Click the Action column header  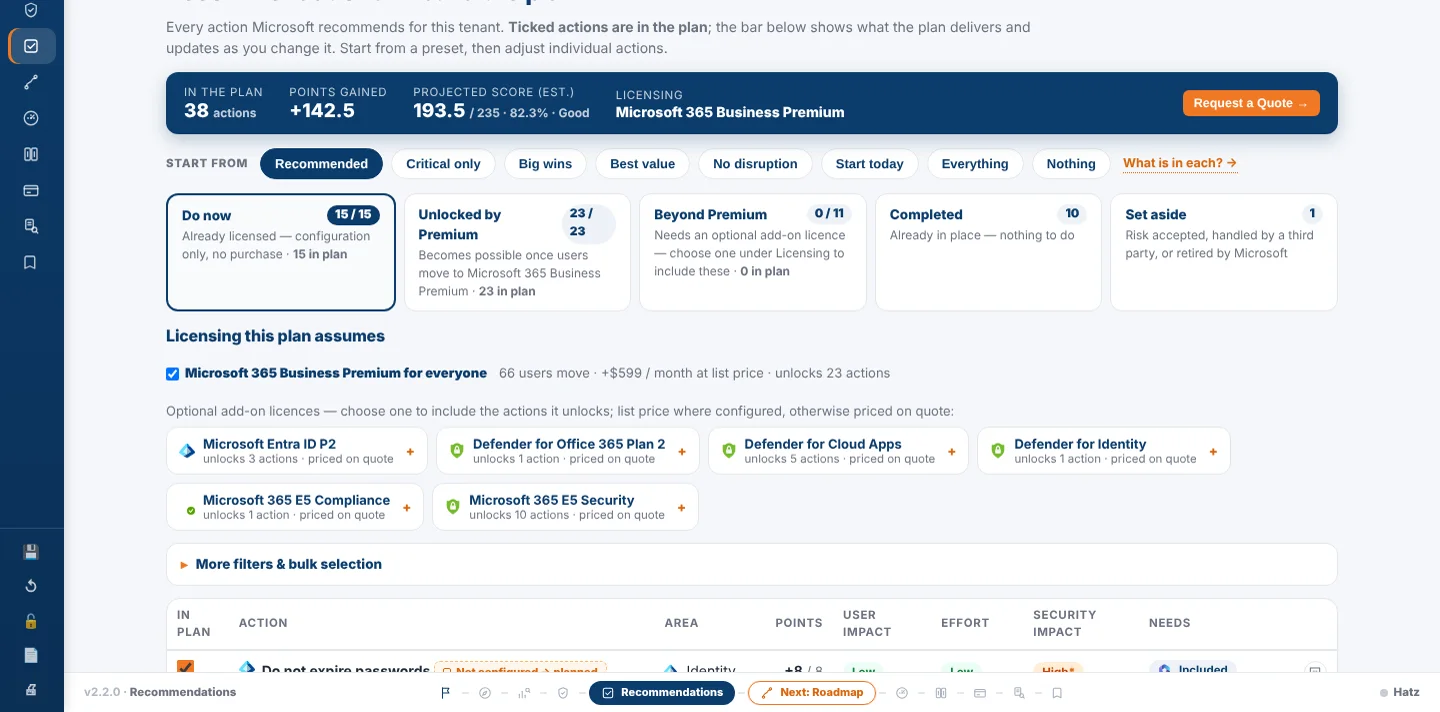click(263, 623)
